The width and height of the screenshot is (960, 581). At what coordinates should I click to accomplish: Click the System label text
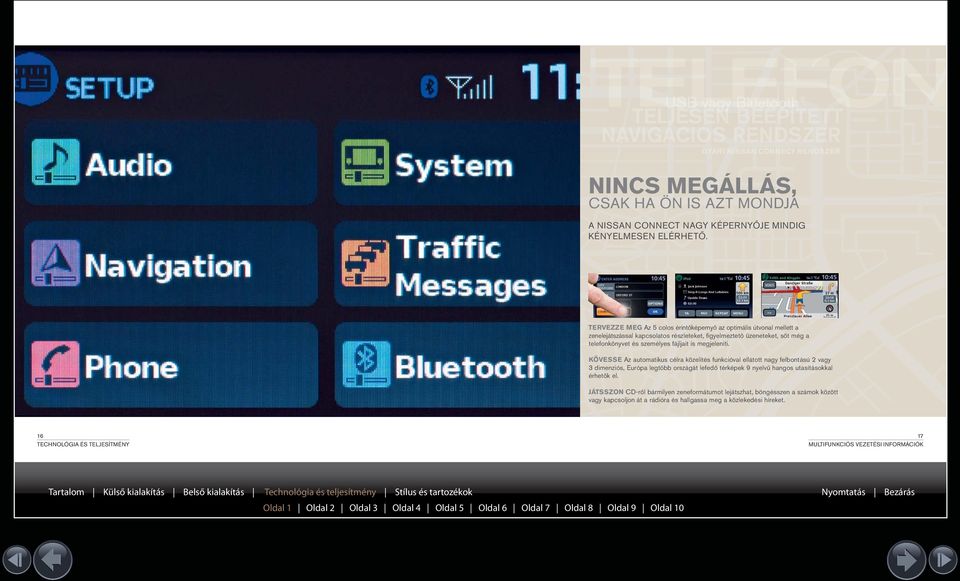(x=454, y=166)
